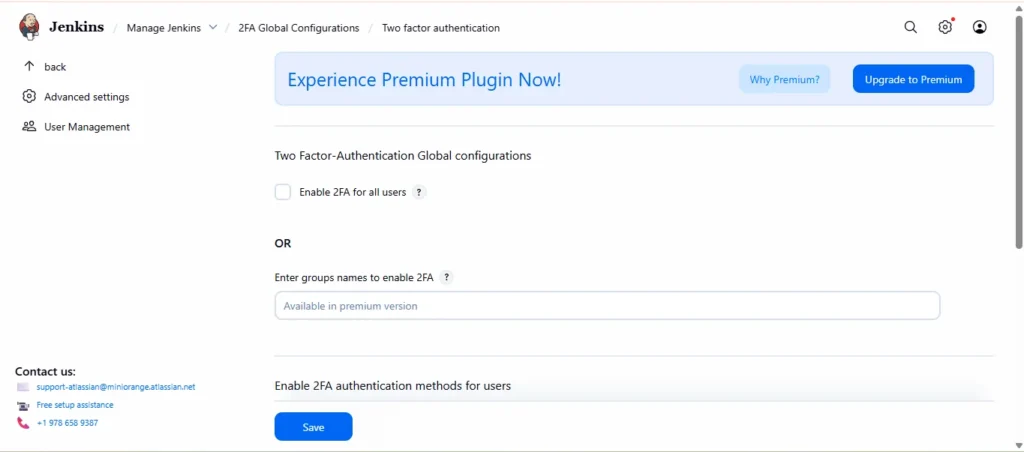Screen dimensions: 1024x452
Task: Open Advanced settings in the sidebar
Action: [86, 97]
